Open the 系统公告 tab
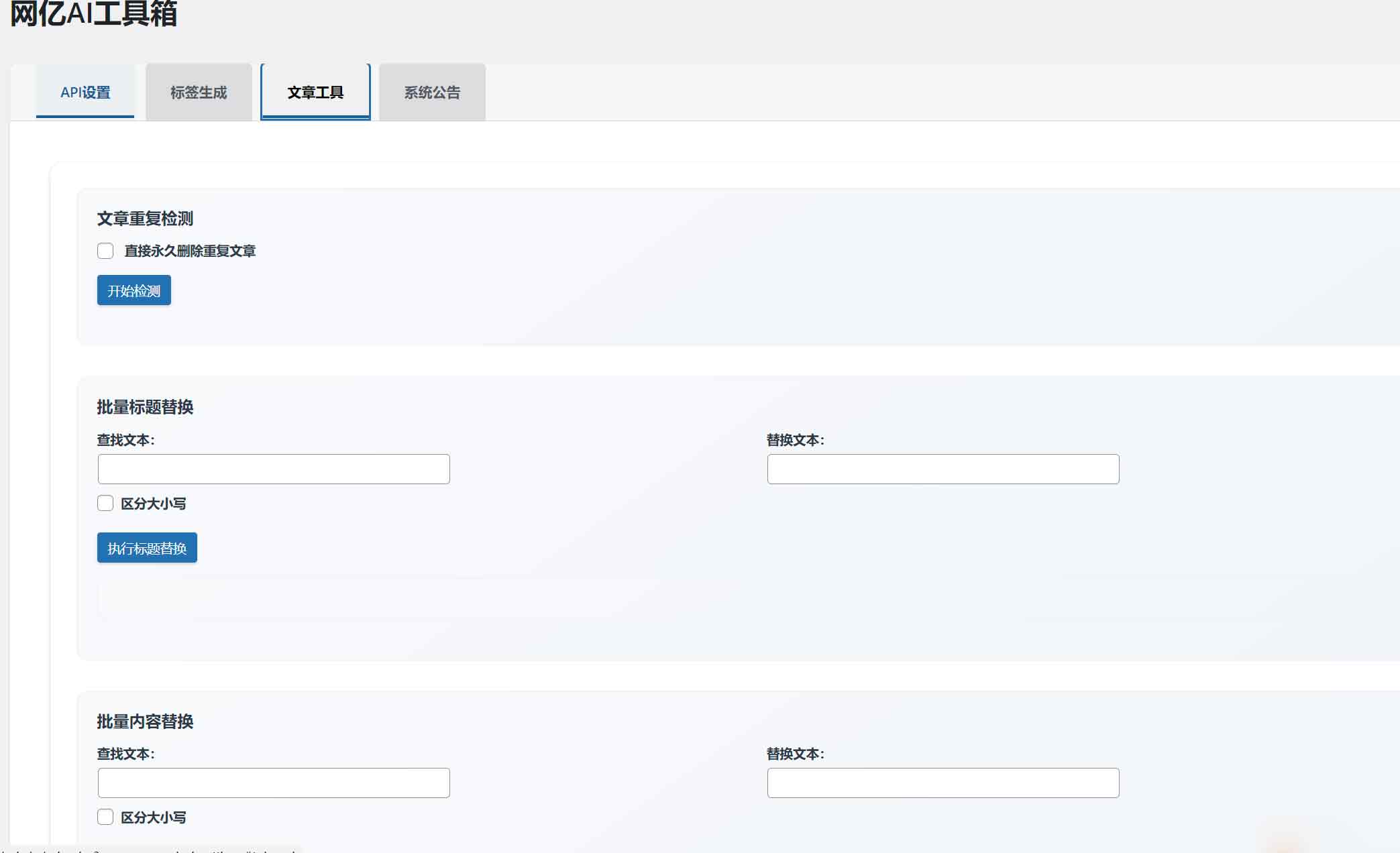The image size is (1400, 853). click(432, 93)
